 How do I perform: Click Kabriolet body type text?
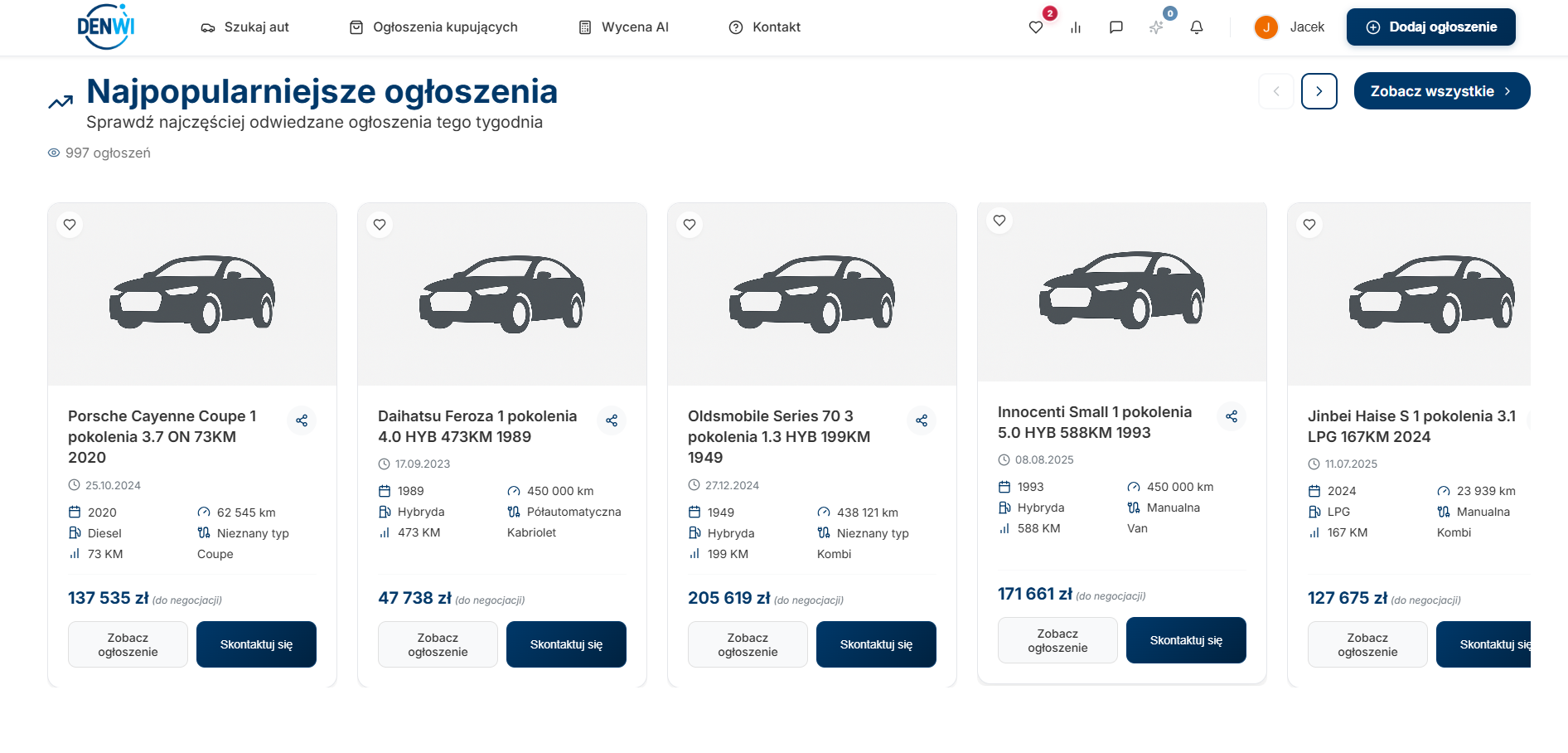click(532, 532)
